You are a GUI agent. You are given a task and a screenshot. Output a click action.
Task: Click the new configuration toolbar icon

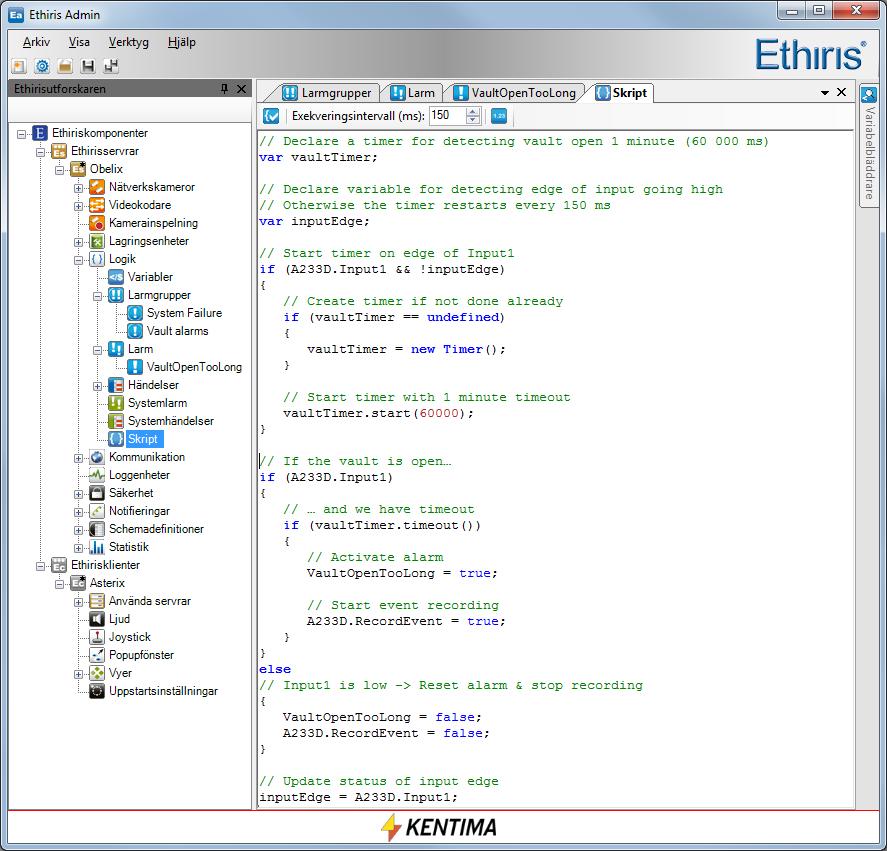coord(19,66)
